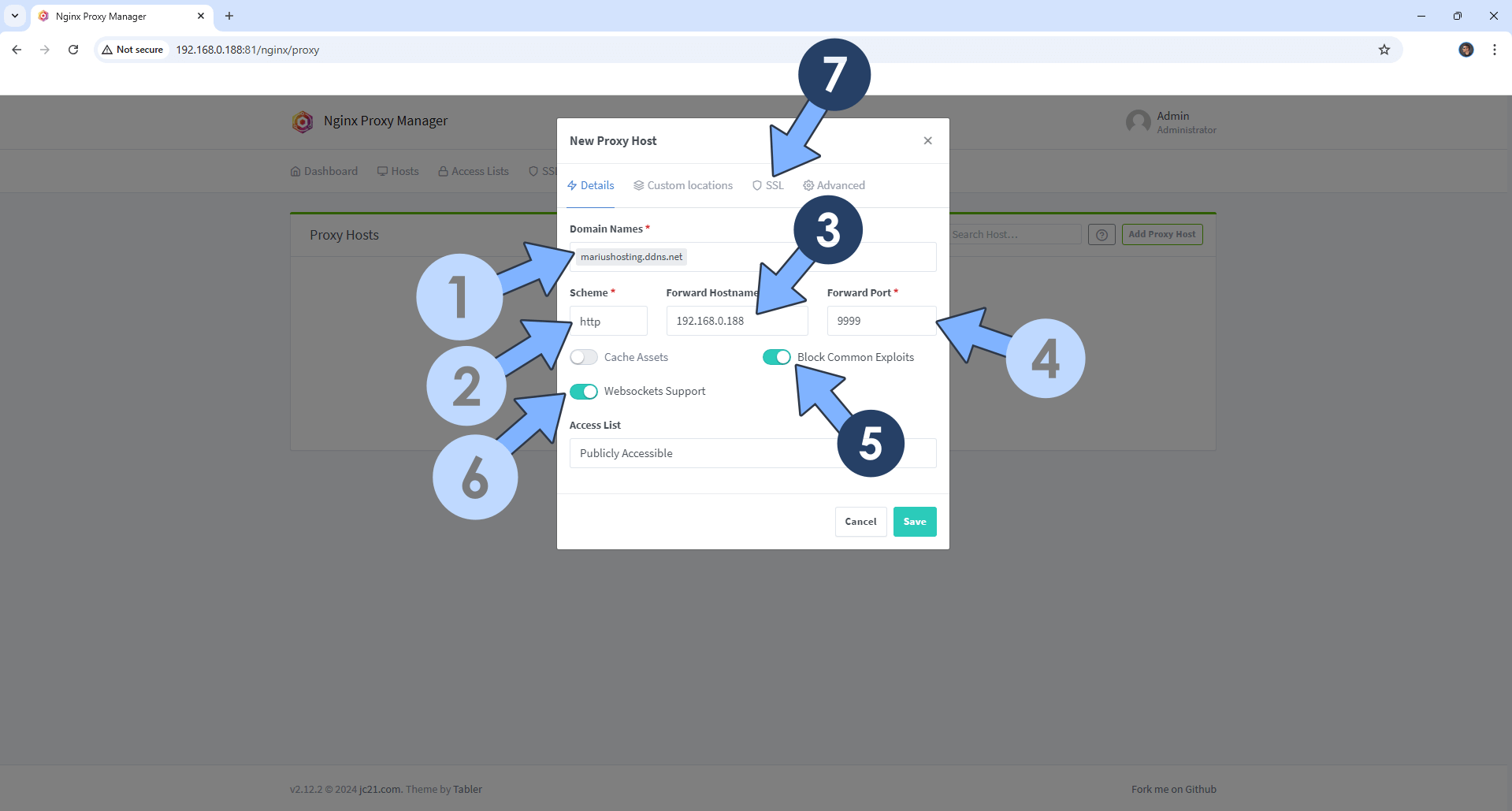This screenshot has width=1512, height=811.
Task: Open the Access List dropdown
Action: (752, 453)
